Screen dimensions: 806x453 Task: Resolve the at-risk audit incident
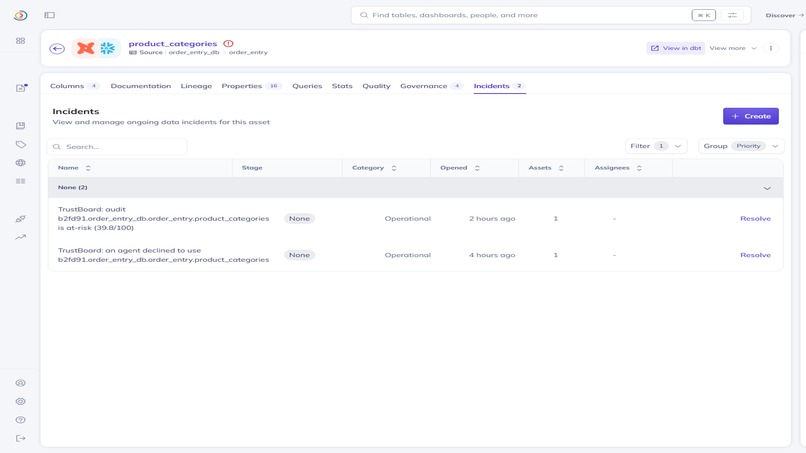(755, 219)
